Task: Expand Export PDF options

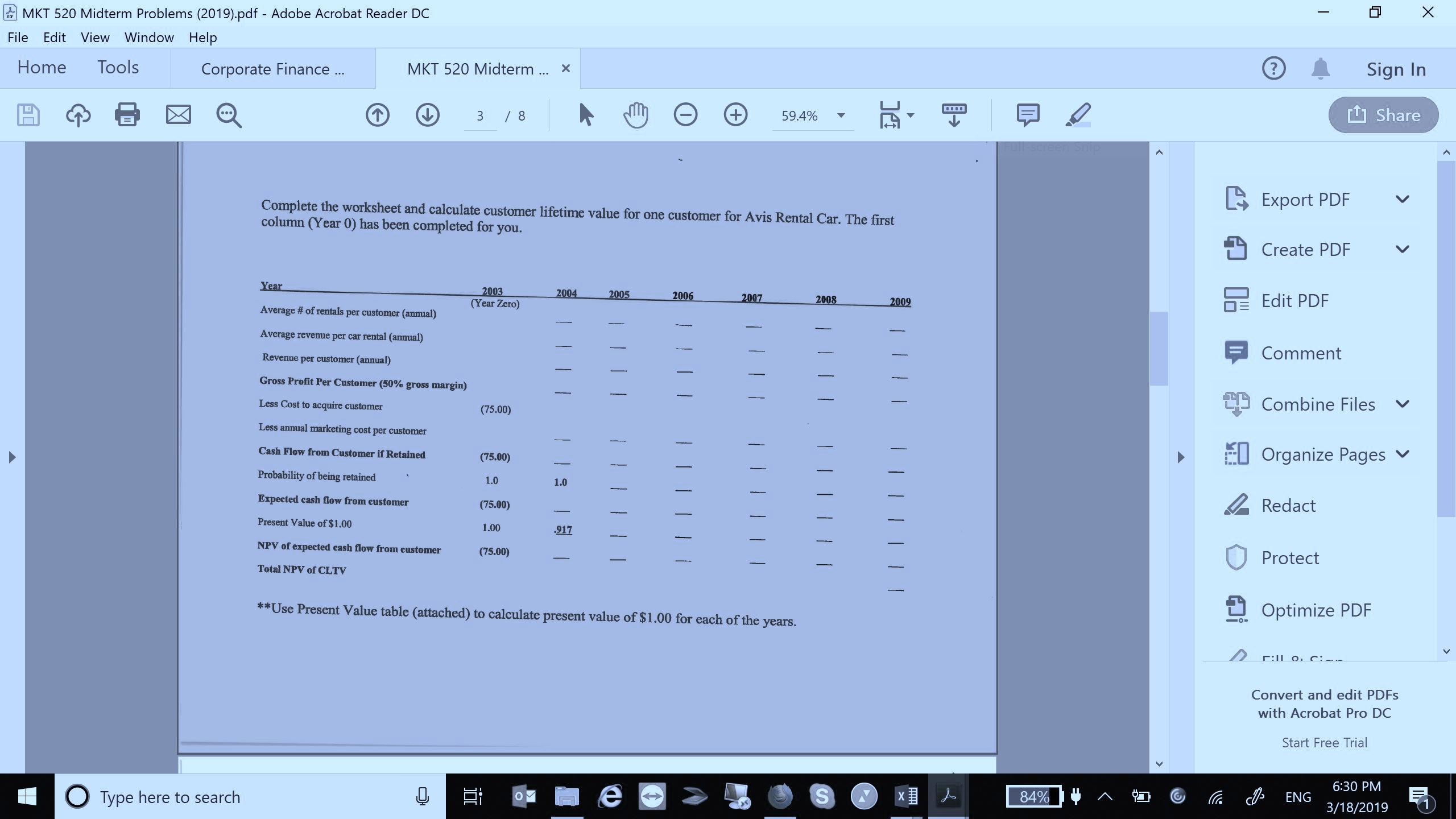Action: tap(1403, 199)
